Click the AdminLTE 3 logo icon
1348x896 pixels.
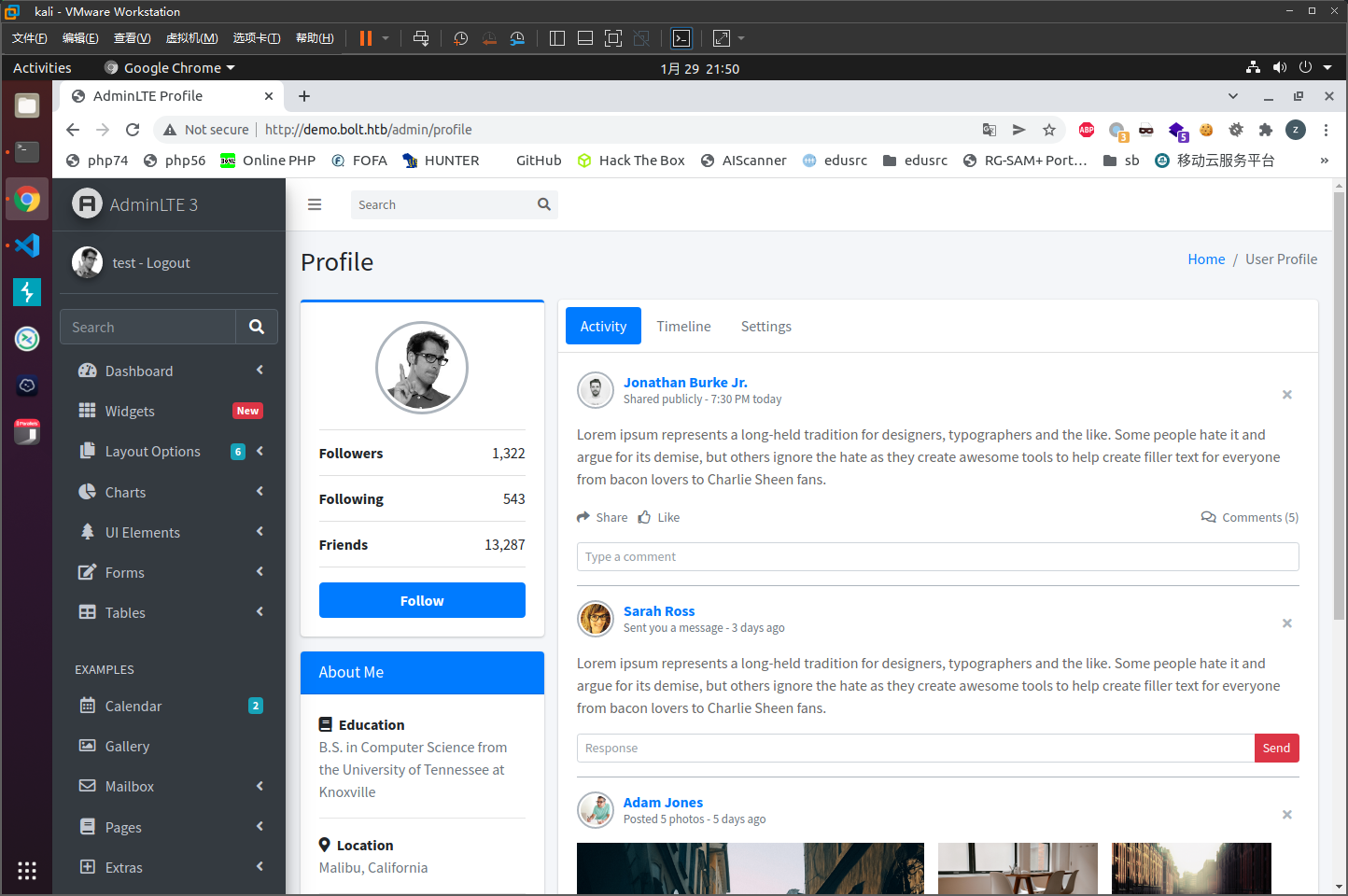click(87, 203)
